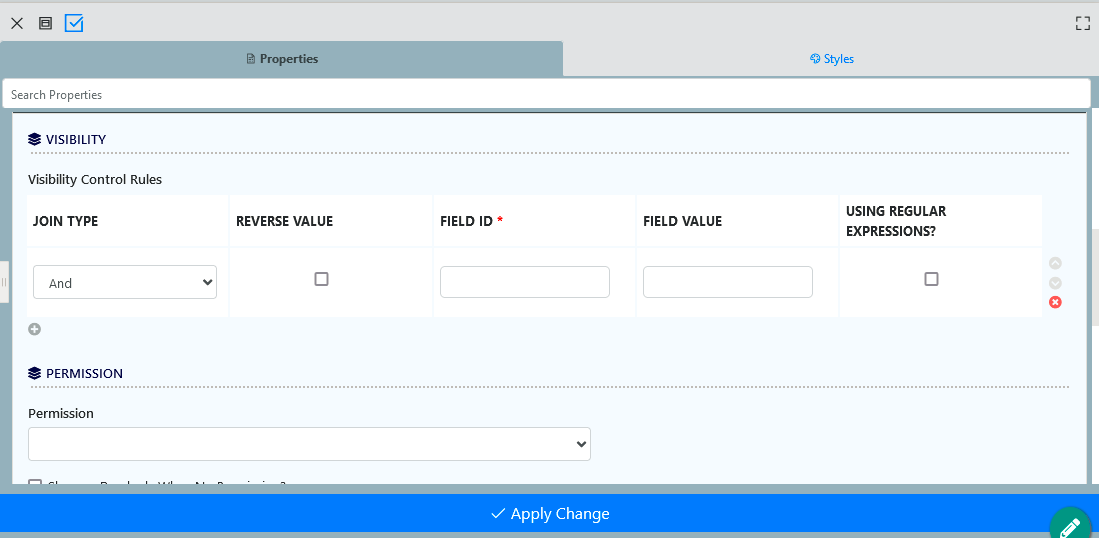1099x538 pixels.
Task: Click the 'Visibility Control Rules' label
Action: point(95,179)
